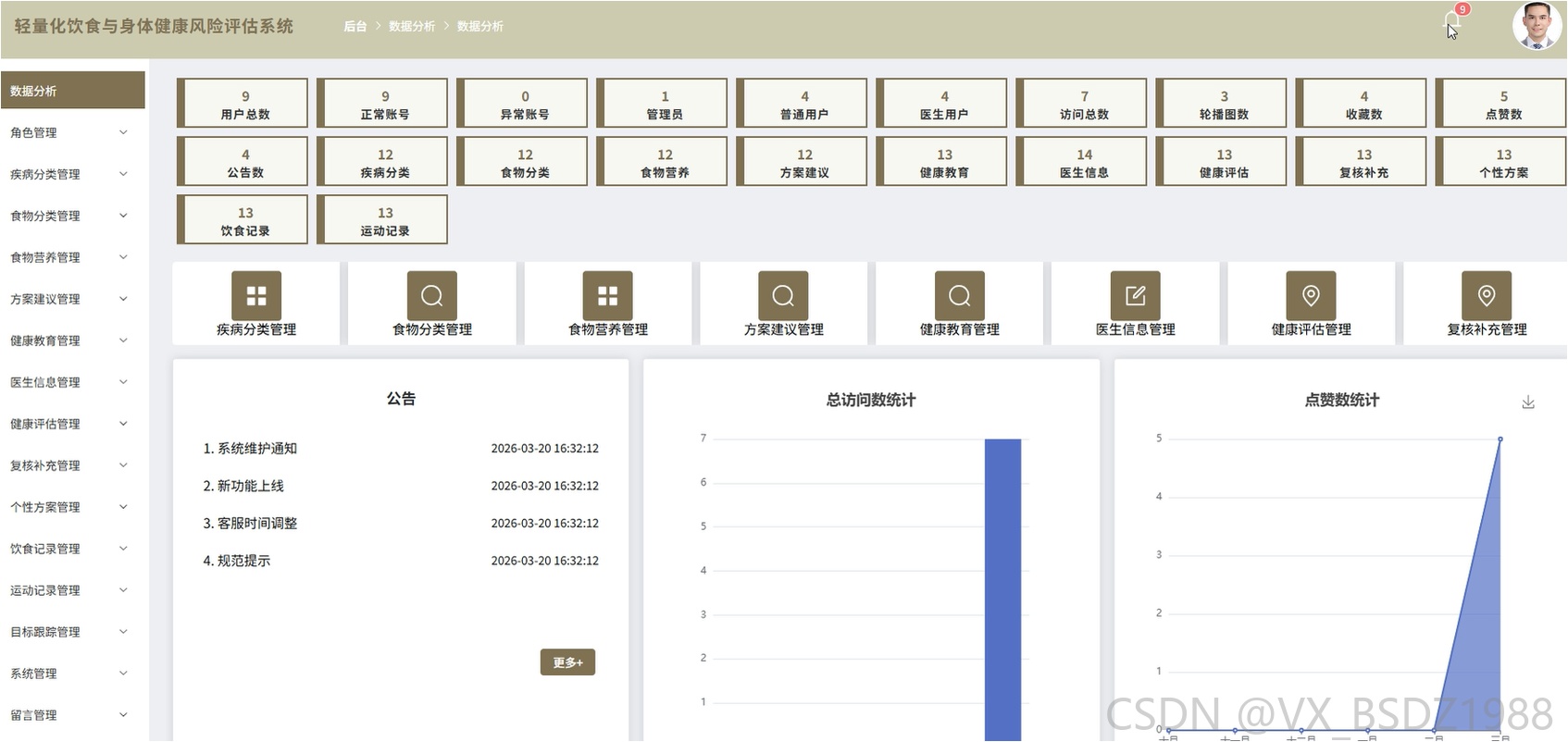This screenshot has width=1568, height=742.
Task: Open 运动记录管理 in the sidebar
Action: (72, 590)
